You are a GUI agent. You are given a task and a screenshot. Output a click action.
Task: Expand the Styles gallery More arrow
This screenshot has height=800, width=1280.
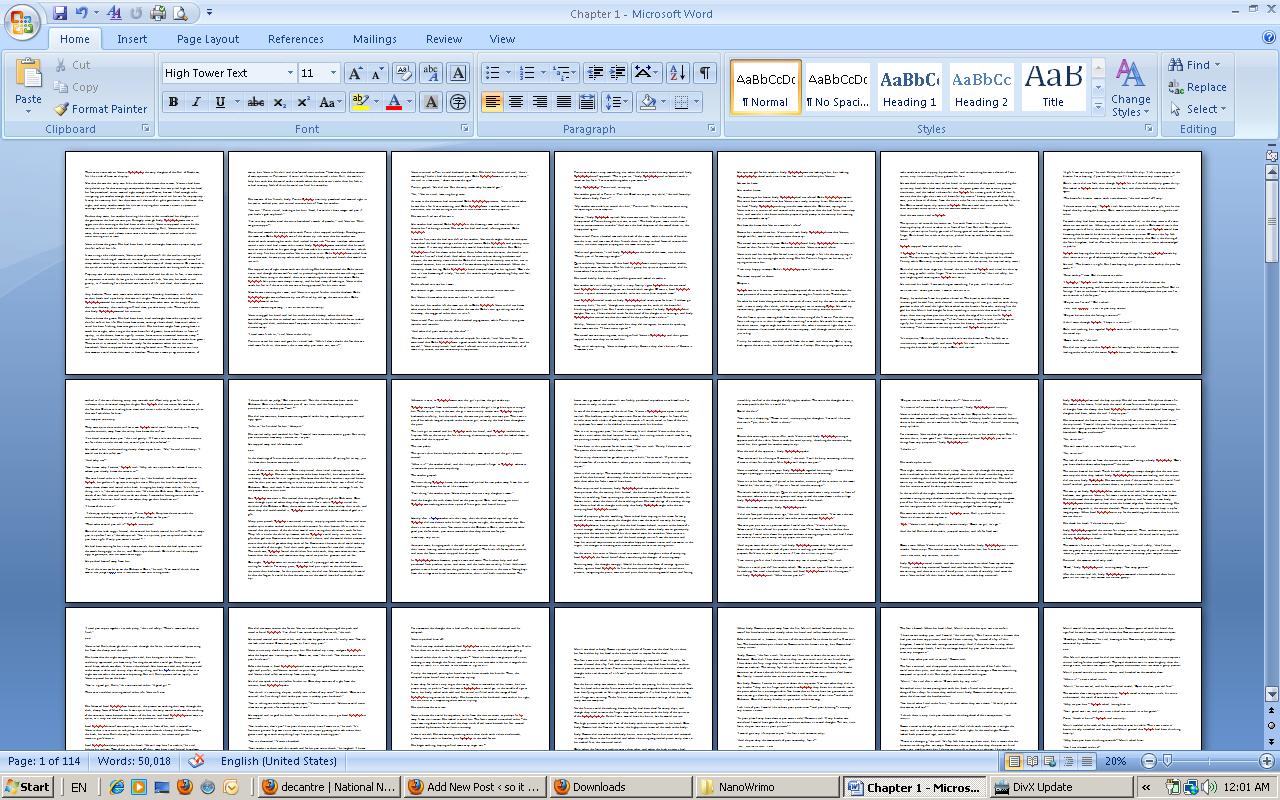(x=1098, y=106)
